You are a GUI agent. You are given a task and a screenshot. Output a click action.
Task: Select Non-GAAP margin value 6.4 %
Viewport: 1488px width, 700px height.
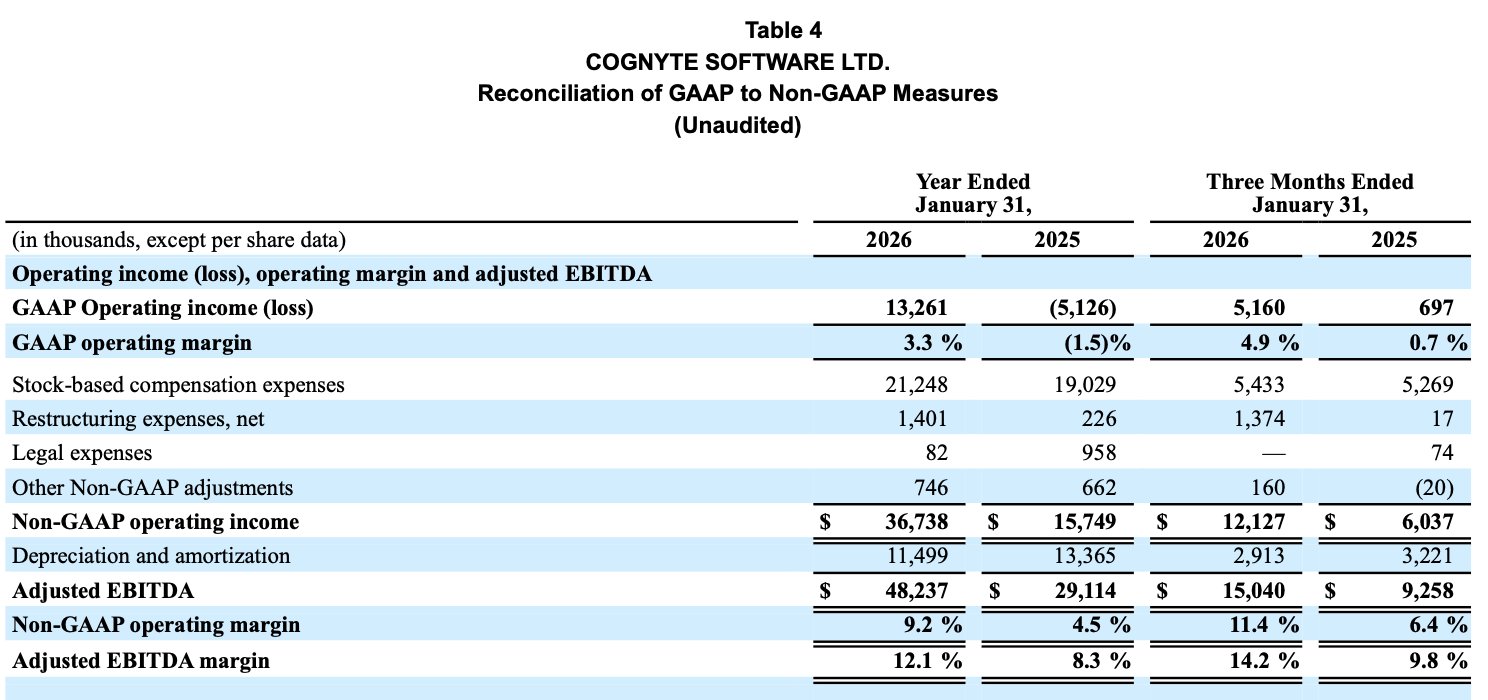[x=1439, y=625]
